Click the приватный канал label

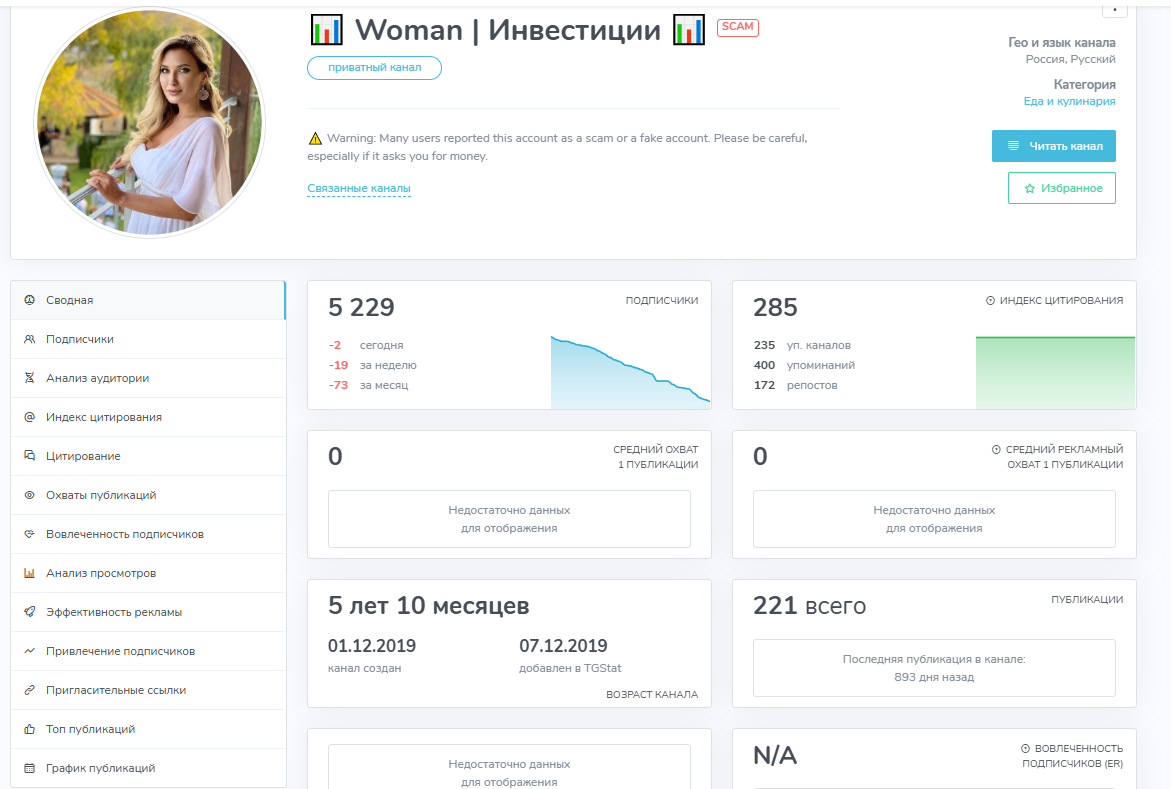(374, 68)
